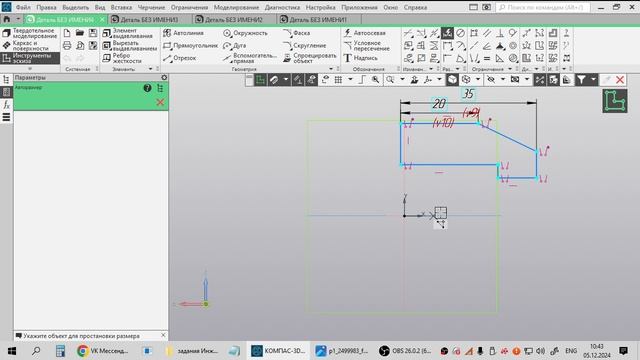Image resolution: width=640 pixels, height=360 pixels.
Task: Switch to Деталь БЕЗ ИМЕНИ2 tab
Action: pos(234,20)
